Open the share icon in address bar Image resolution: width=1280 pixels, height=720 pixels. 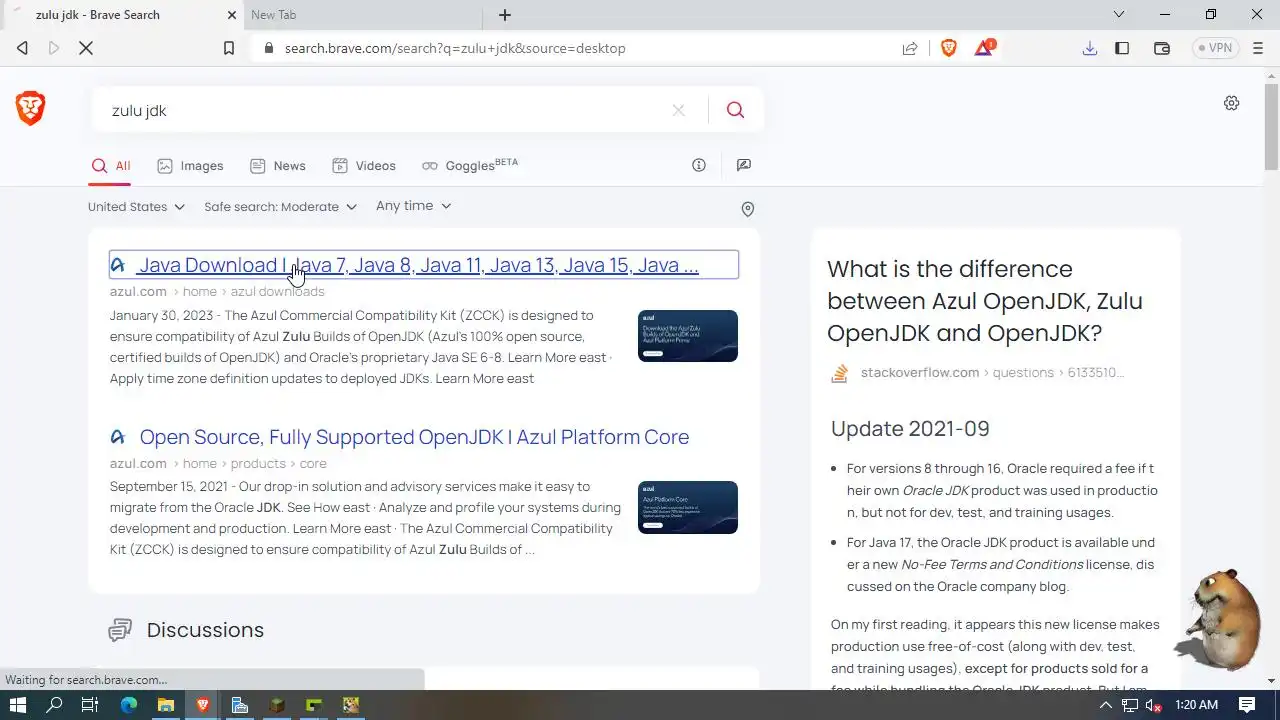click(910, 48)
